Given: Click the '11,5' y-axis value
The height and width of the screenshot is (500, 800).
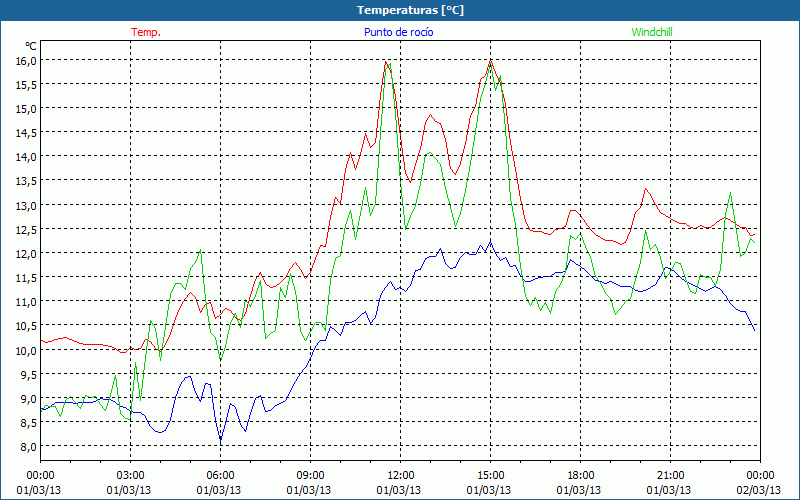Looking at the screenshot, I should click(27, 278).
